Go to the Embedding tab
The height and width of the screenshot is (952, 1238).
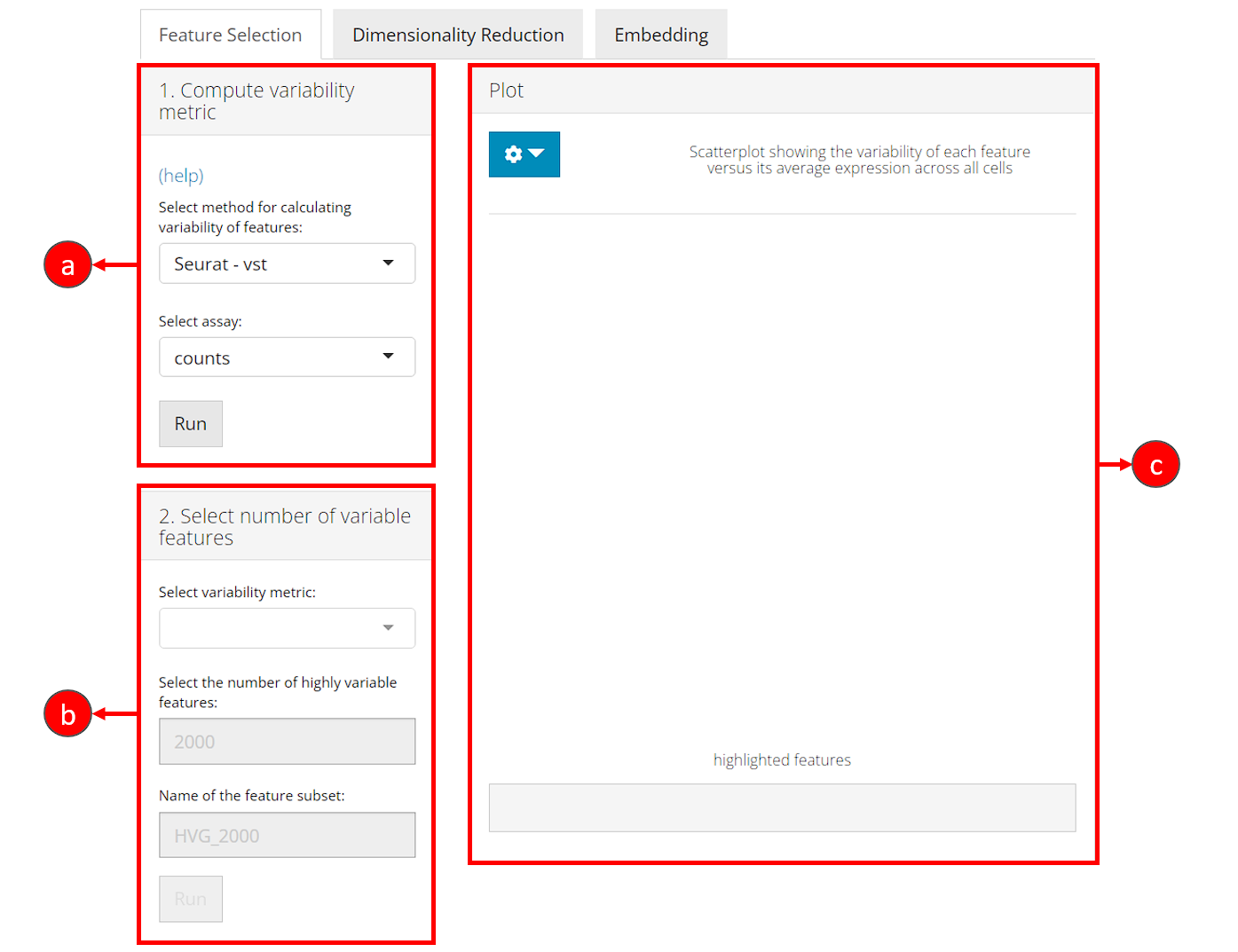(x=661, y=35)
